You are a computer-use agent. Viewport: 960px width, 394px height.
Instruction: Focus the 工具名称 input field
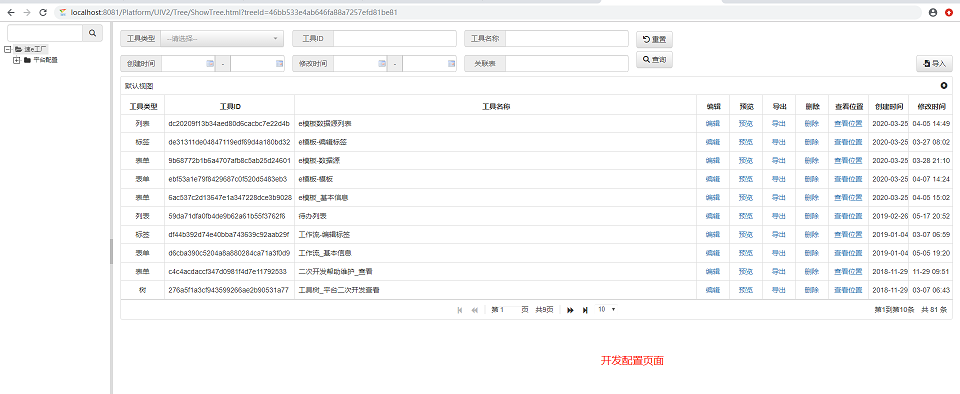pyautogui.click(x=567, y=39)
